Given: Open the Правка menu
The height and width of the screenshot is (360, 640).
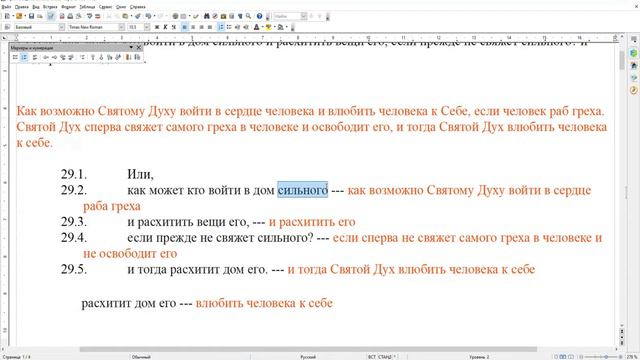Looking at the screenshot, I should pyautogui.click(x=22, y=7).
